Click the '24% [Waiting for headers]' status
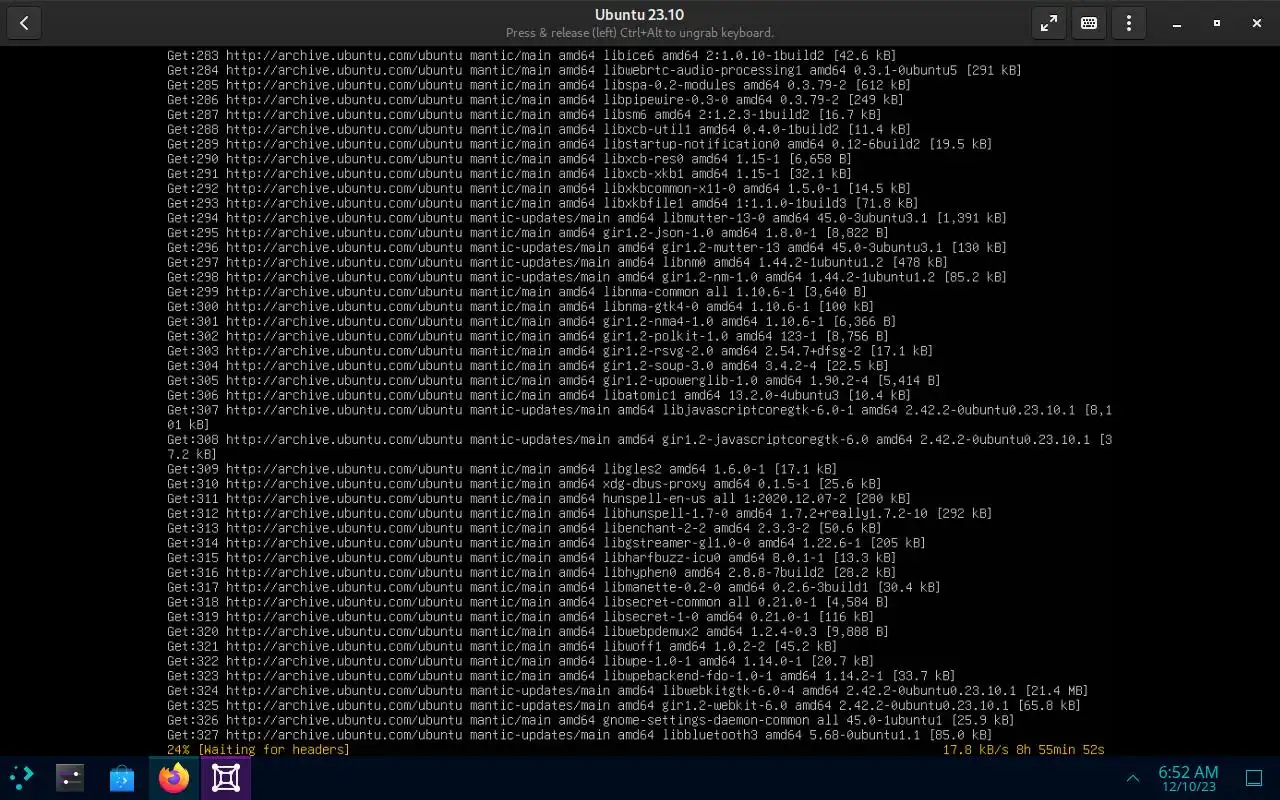This screenshot has width=1280, height=800. (x=258, y=750)
